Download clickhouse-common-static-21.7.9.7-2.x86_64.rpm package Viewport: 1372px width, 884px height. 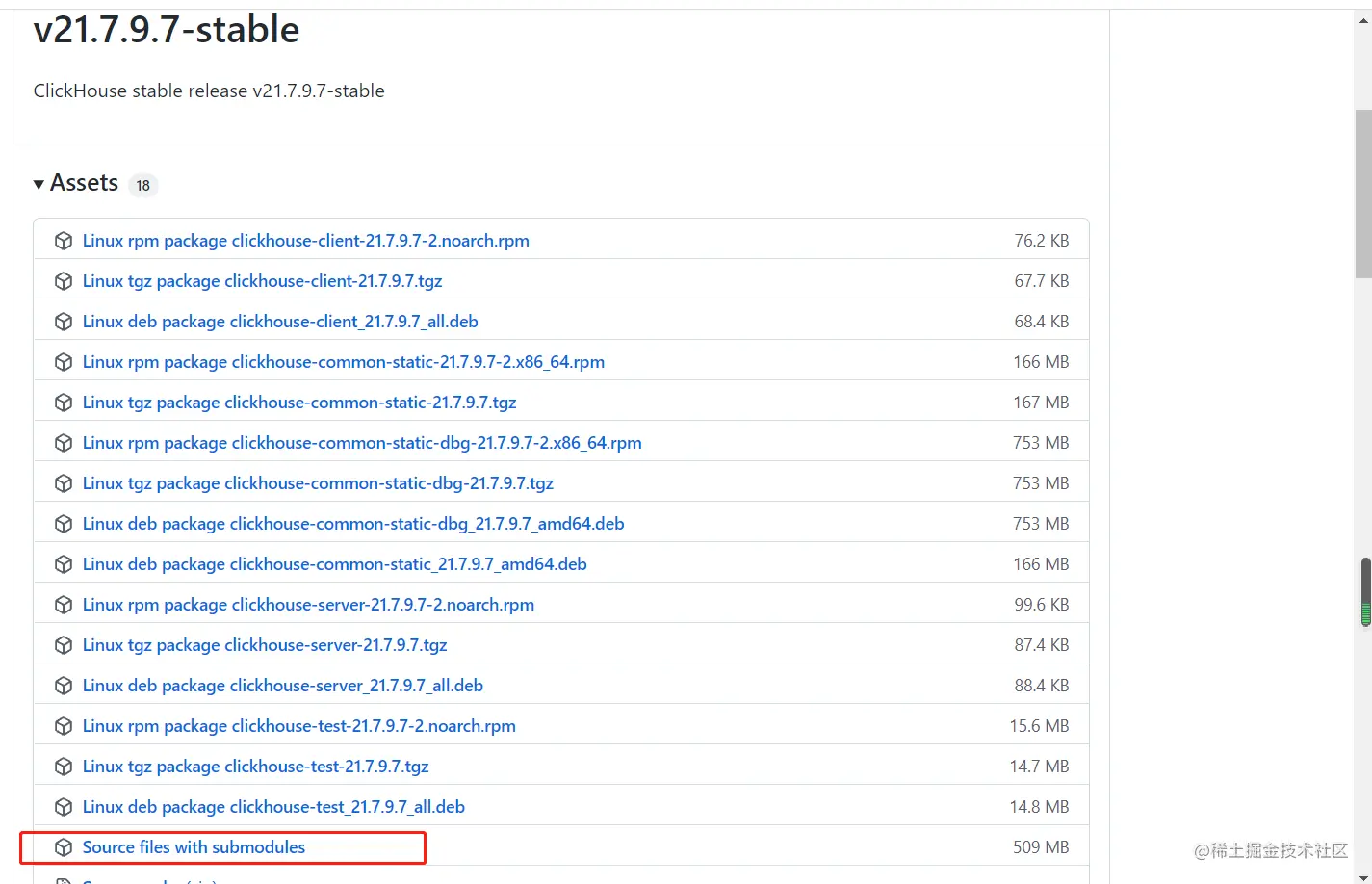click(344, 362)
